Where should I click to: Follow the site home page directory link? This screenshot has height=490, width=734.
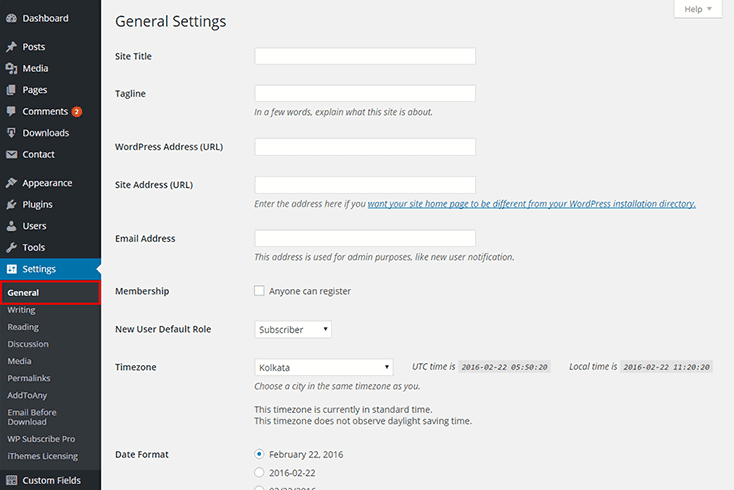pyautogui.click(x=531, y=204)
